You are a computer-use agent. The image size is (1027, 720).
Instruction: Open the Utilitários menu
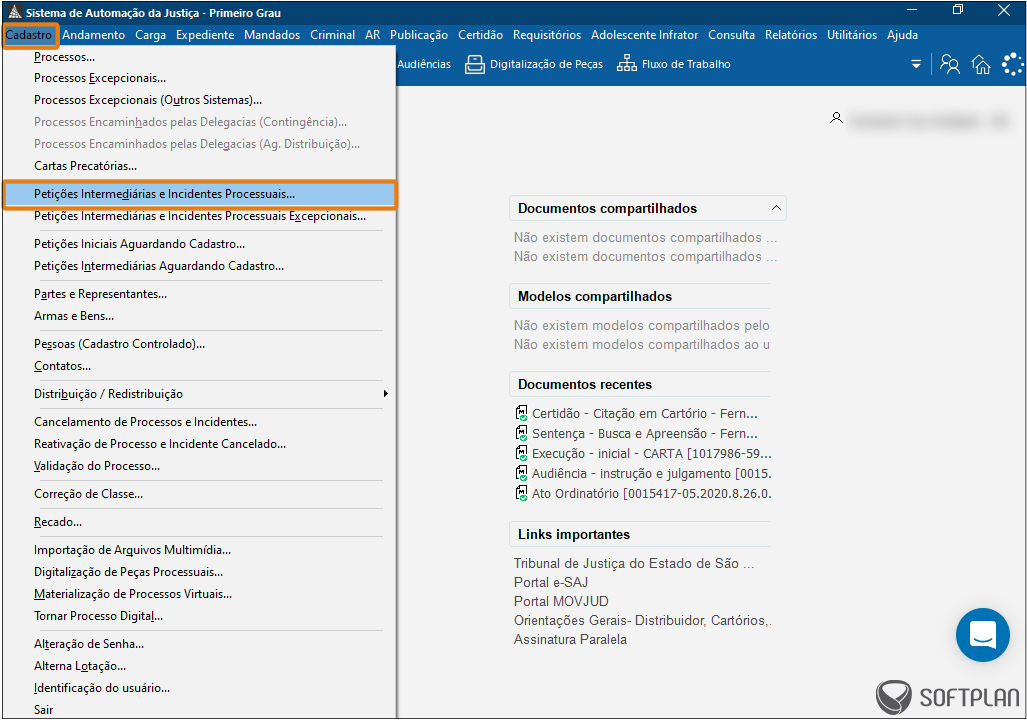852,35
